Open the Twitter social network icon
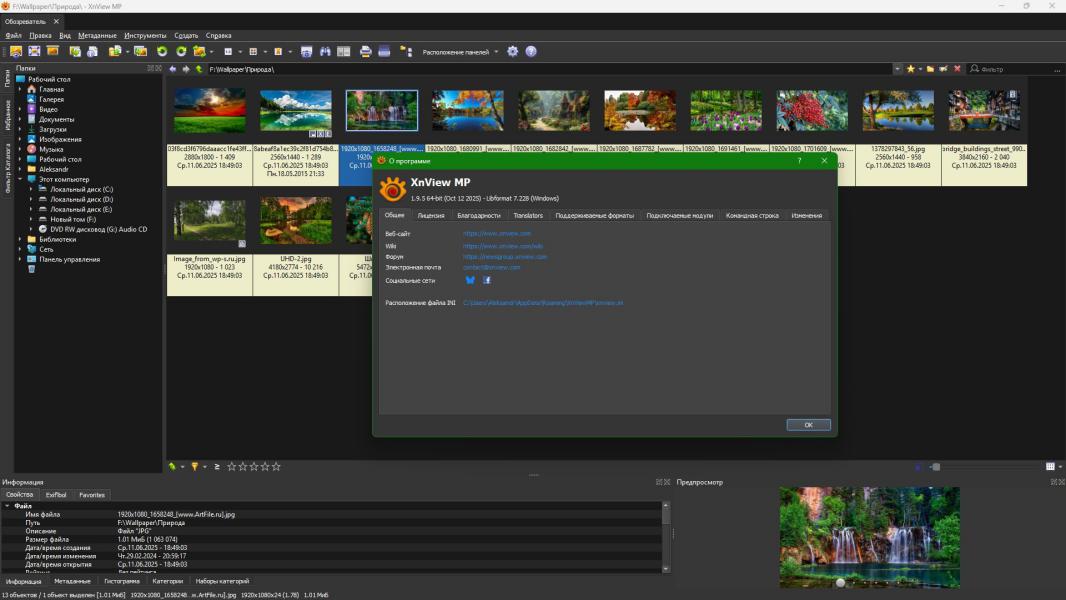 (470, 280)
